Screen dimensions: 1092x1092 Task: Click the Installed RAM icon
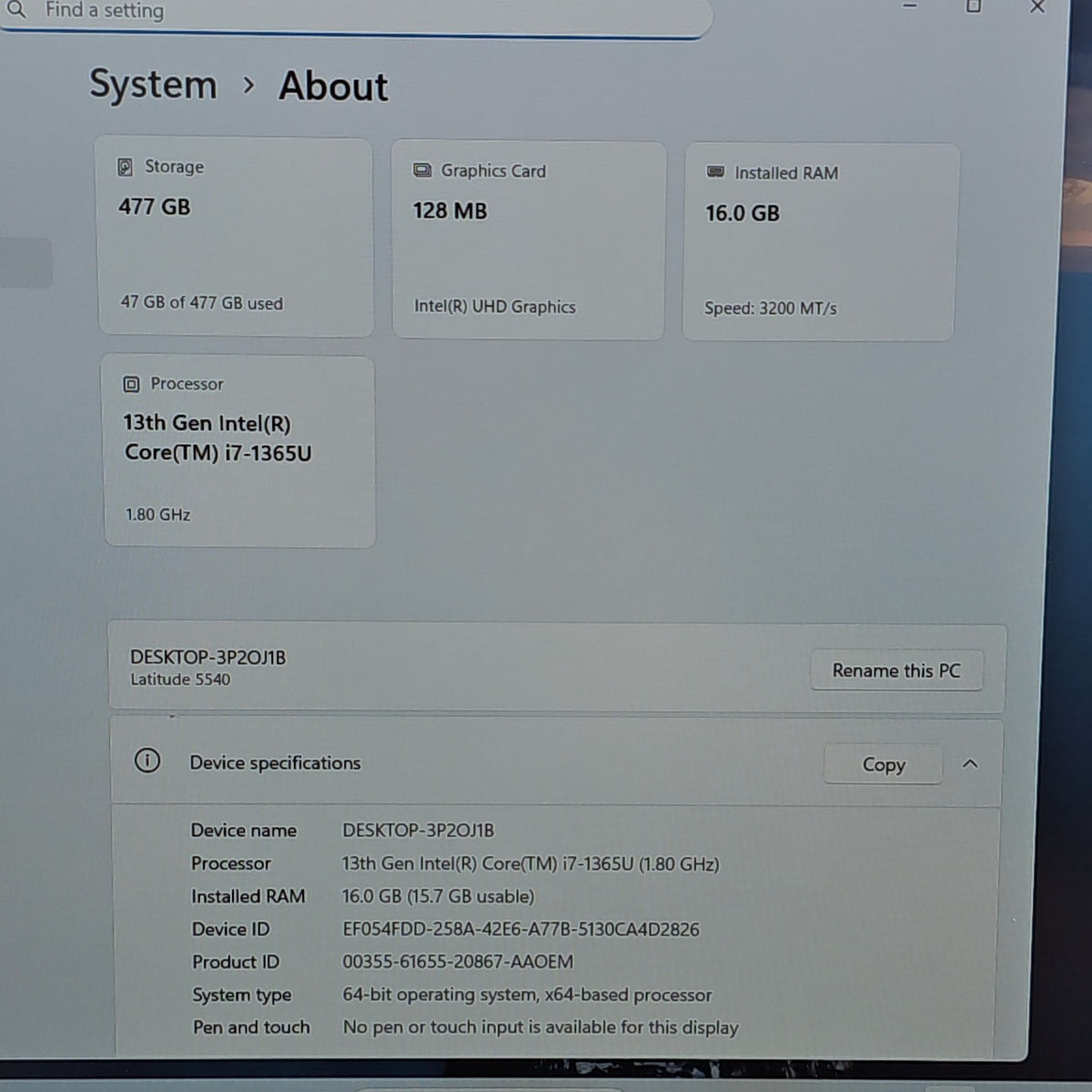[715, 172]
